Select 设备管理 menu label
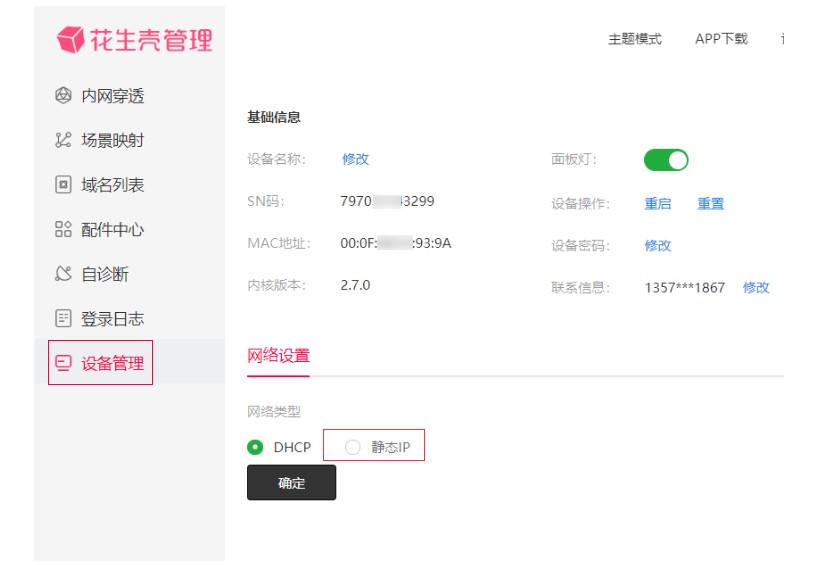 (x=112, y=363)
